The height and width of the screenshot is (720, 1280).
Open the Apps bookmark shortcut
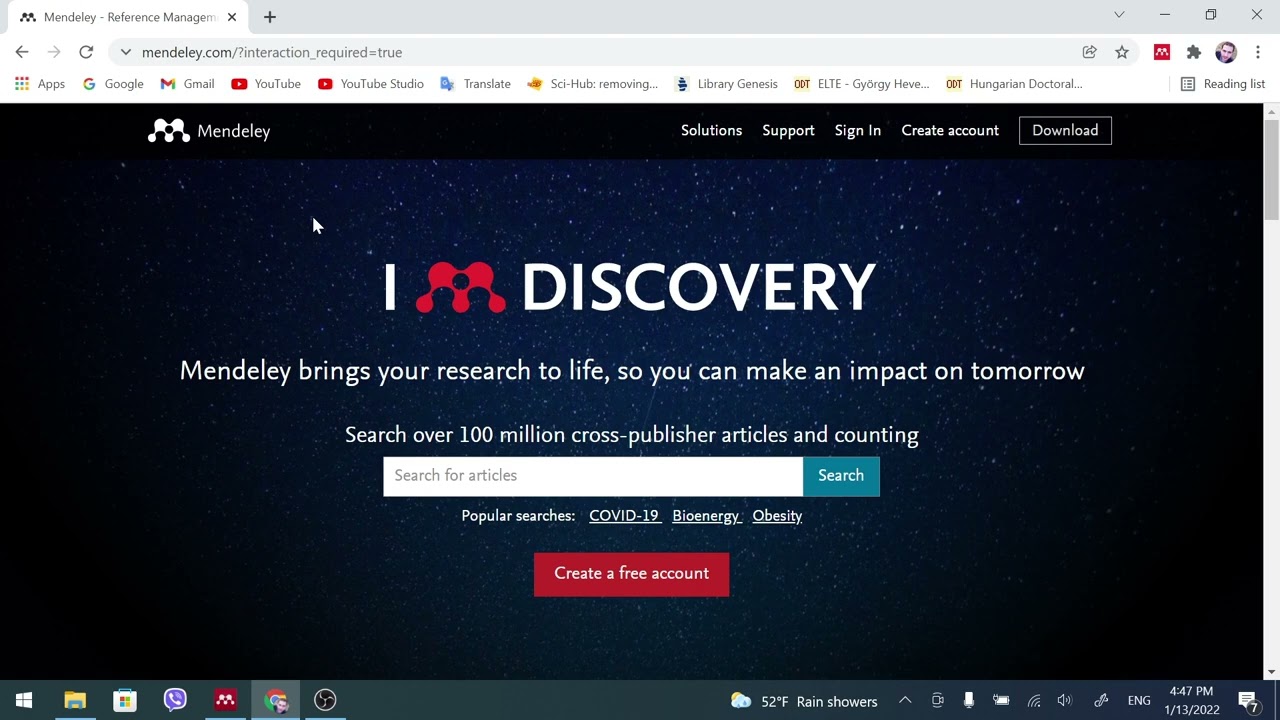(40, 84)
